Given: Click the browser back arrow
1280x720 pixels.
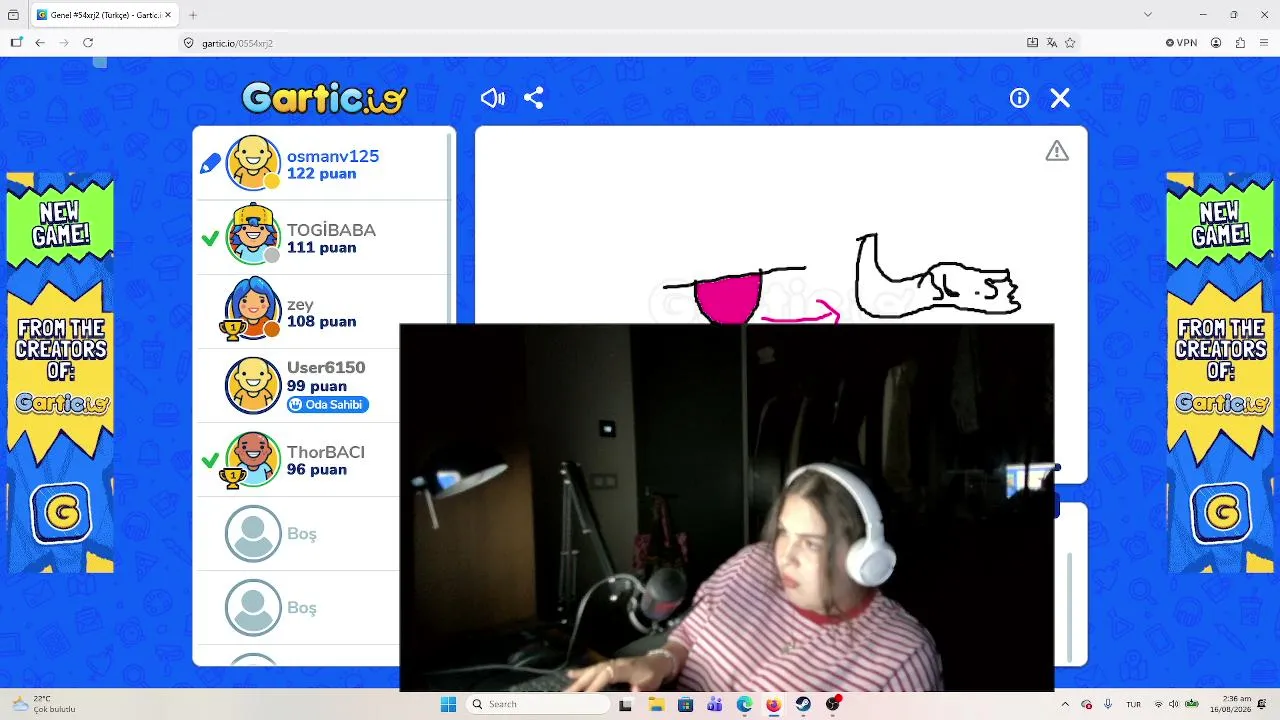Looking at the screenshot, I should tap(40, 43).
